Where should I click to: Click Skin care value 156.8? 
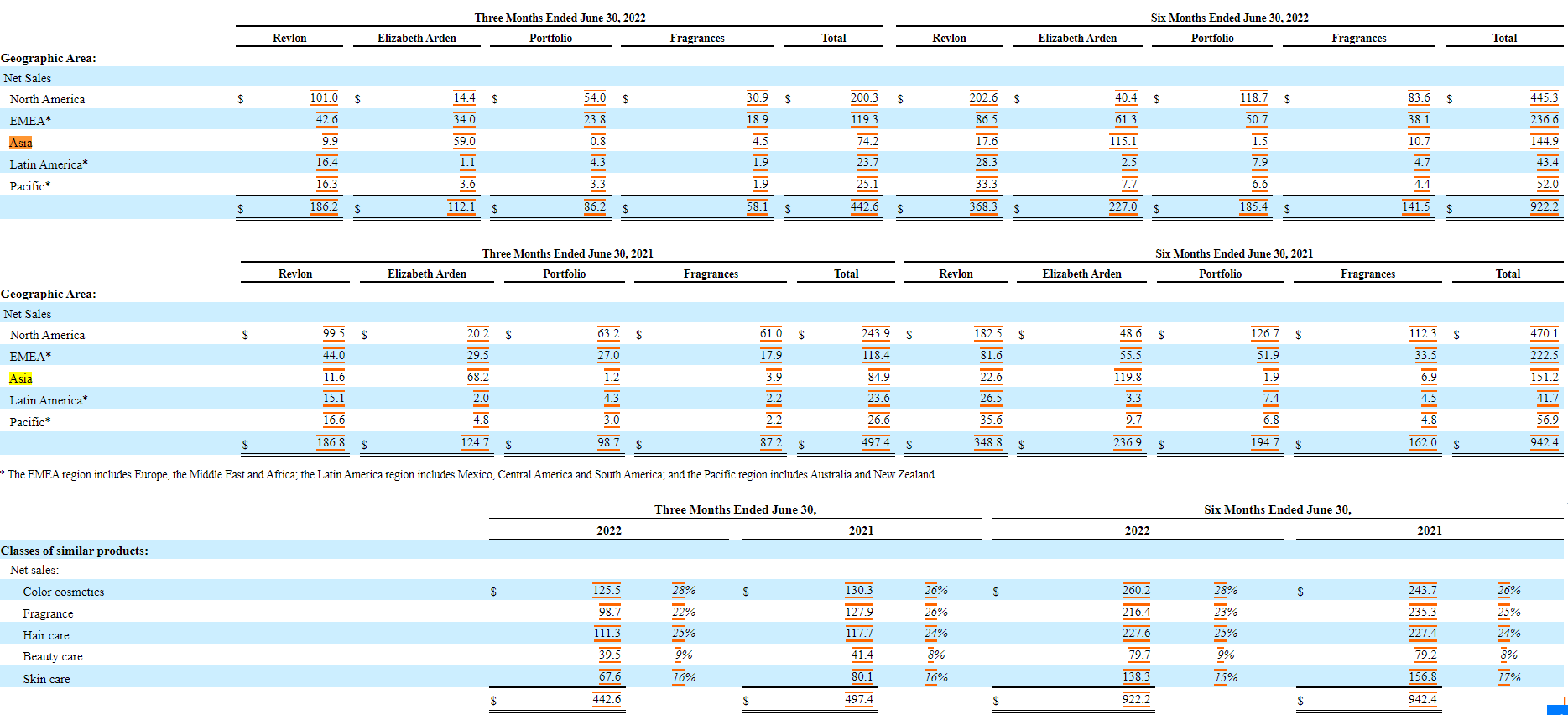[1422, 676]
